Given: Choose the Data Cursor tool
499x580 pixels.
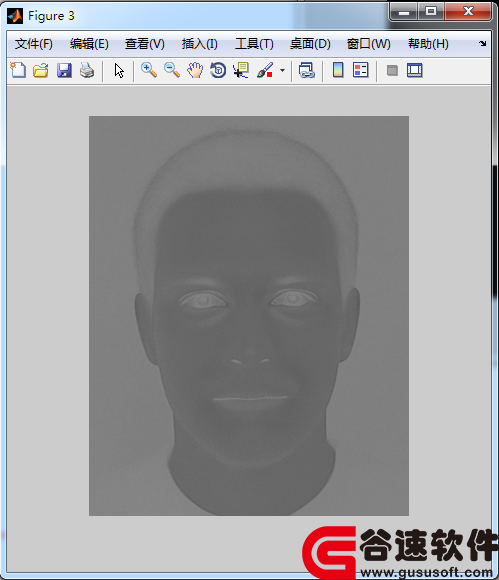Looking at the screenshot, I should tap(241, 70).
